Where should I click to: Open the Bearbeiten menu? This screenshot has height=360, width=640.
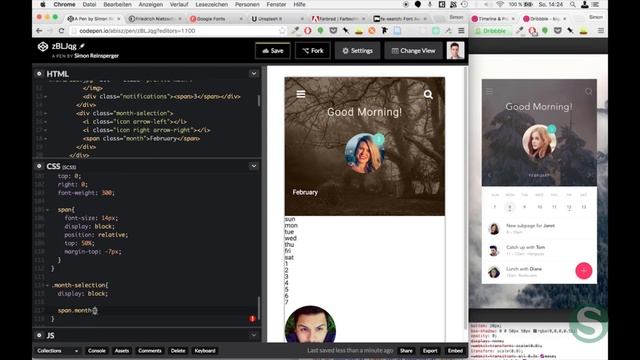pyautogui.click(x=118, y=4)
